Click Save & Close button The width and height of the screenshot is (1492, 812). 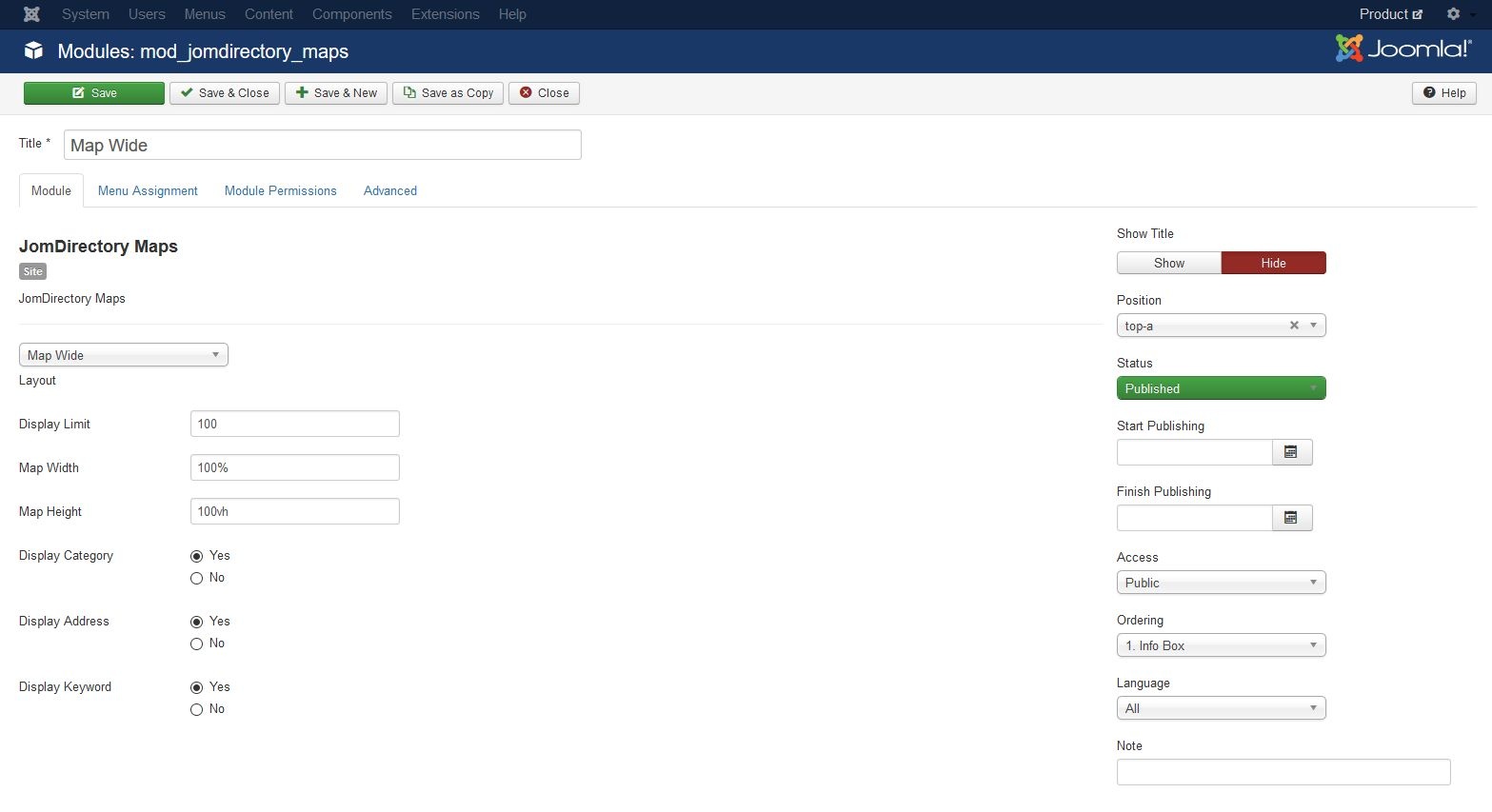coord(225,93)
